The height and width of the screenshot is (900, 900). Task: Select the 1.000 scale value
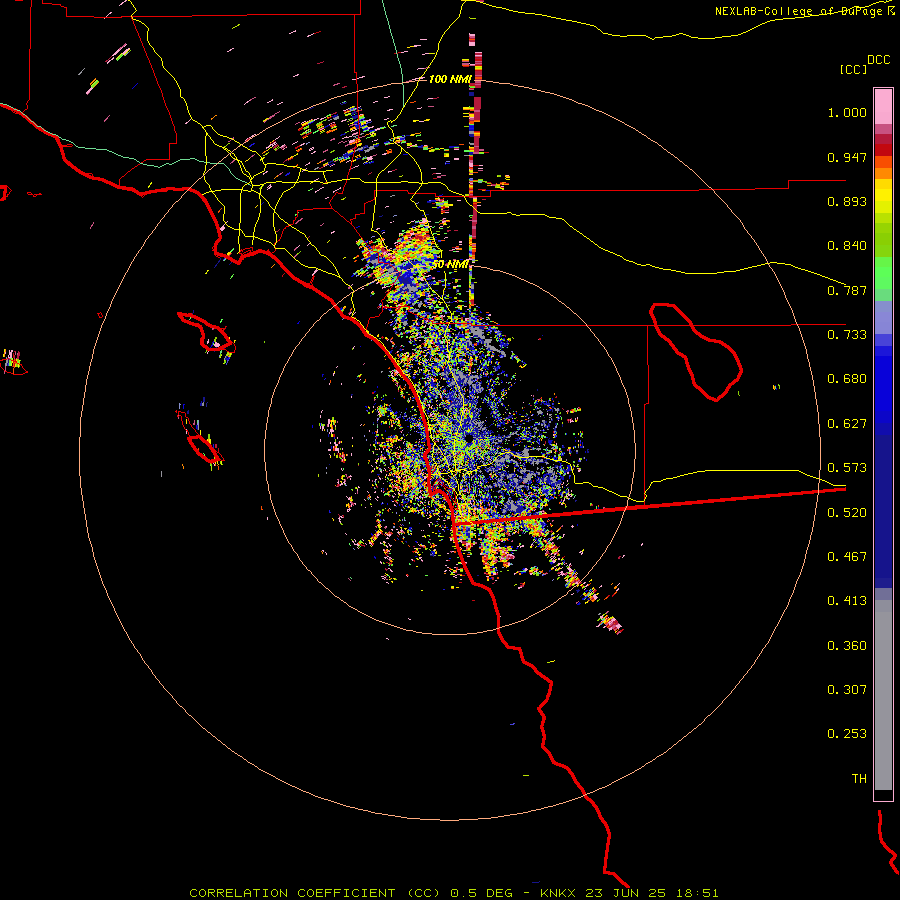coord(847,112)
